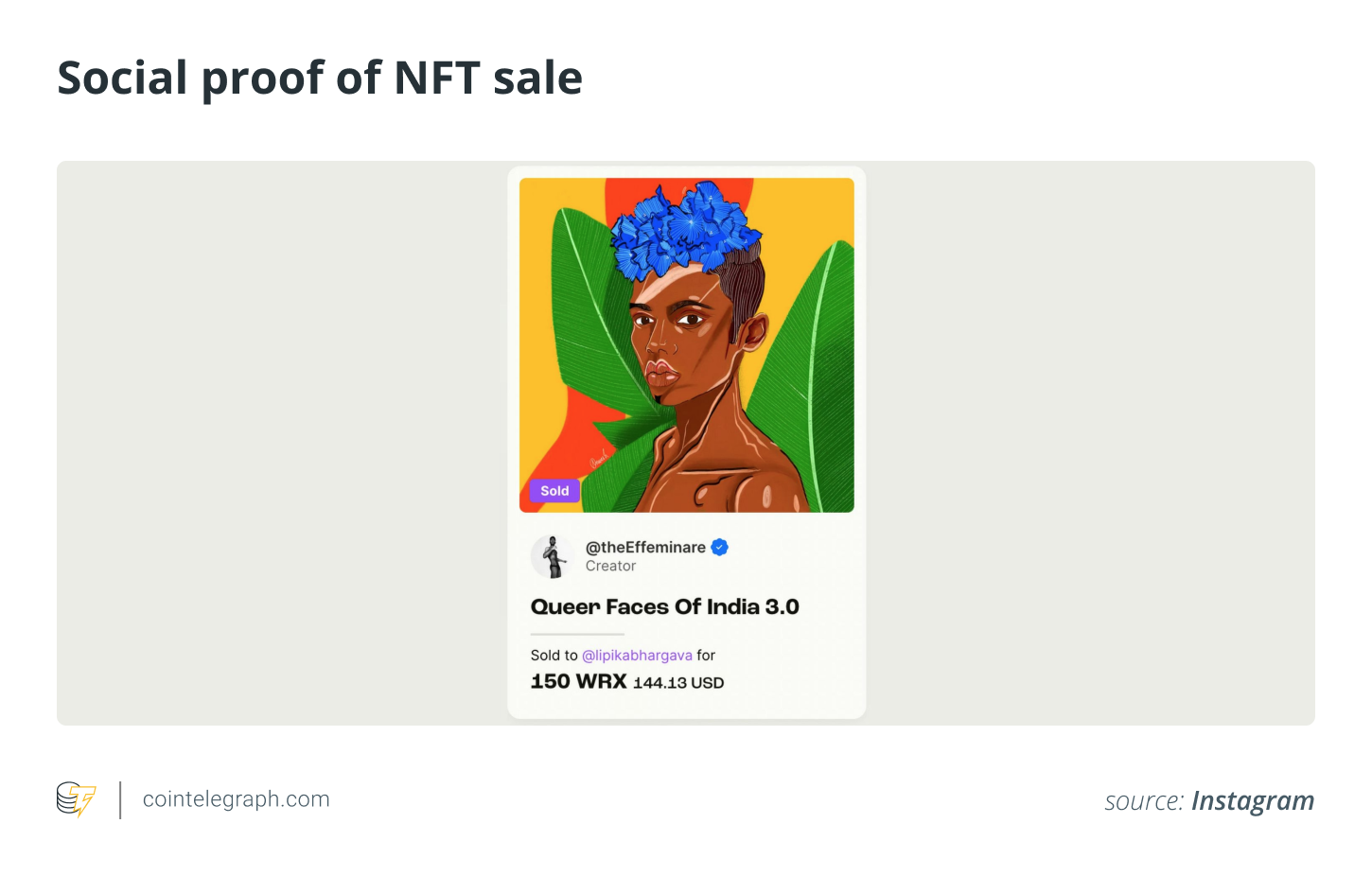The width and height of the screenshot is (1372, 876).
Task: Click the purple Sold badge
Action: point(554,491)
